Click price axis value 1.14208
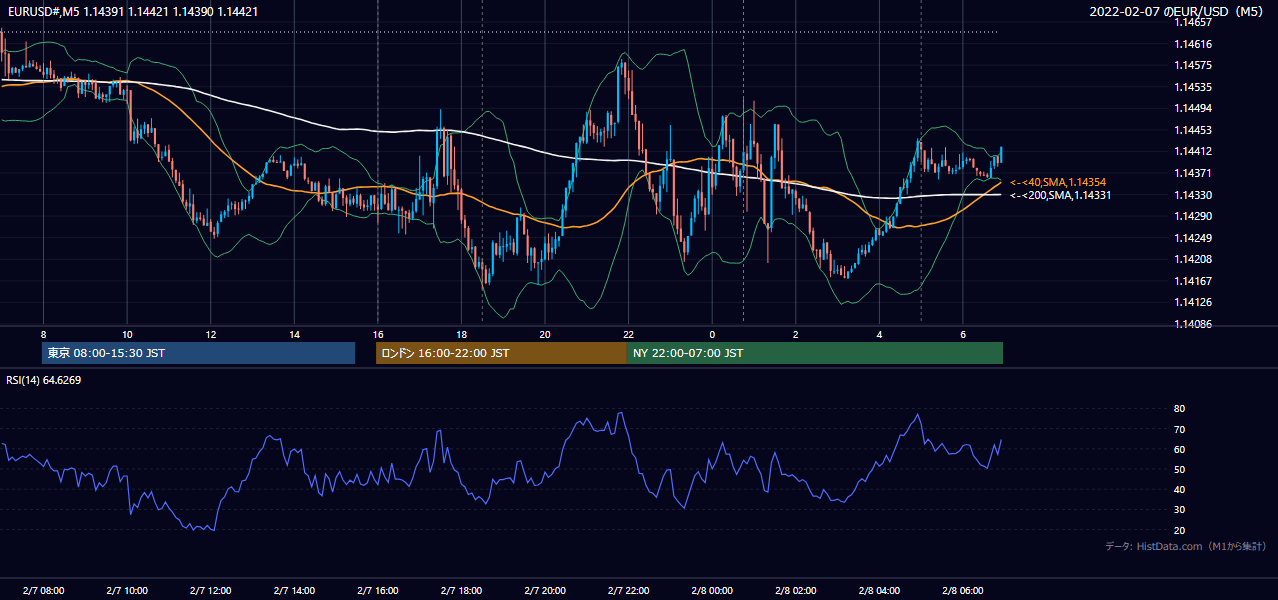 click(1192, 259)
